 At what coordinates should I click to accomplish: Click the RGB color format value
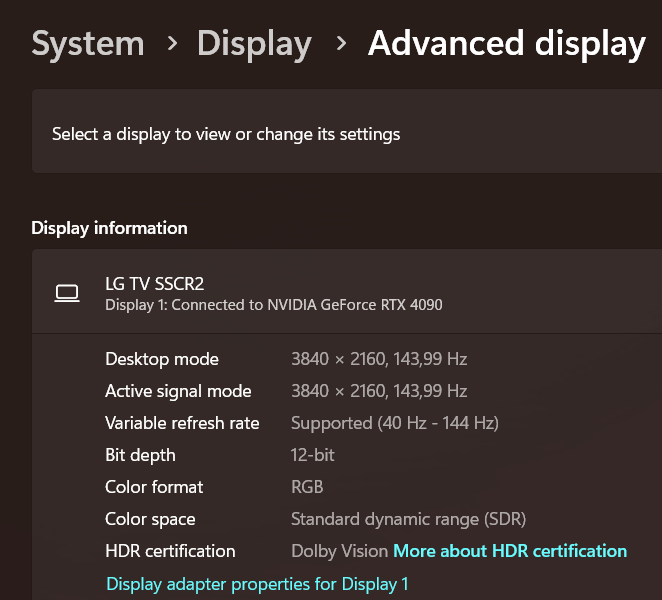[307, 487]
